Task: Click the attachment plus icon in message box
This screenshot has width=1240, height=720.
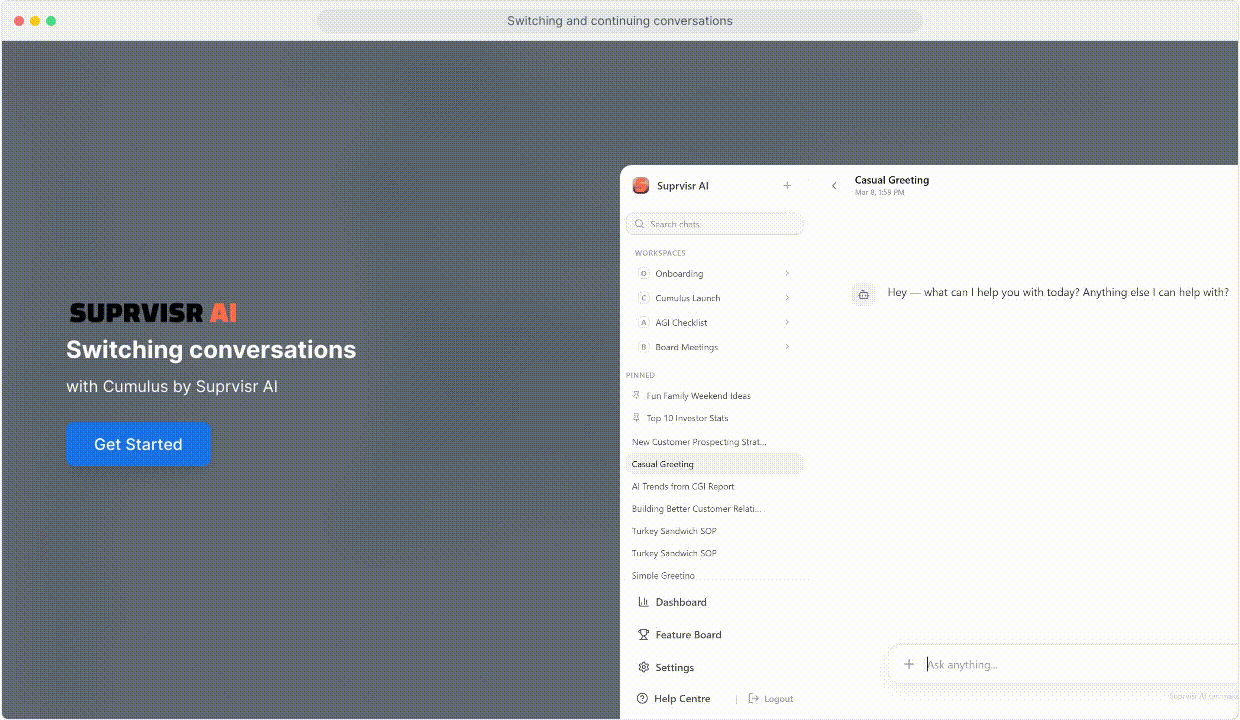Action: pos(908,664)
